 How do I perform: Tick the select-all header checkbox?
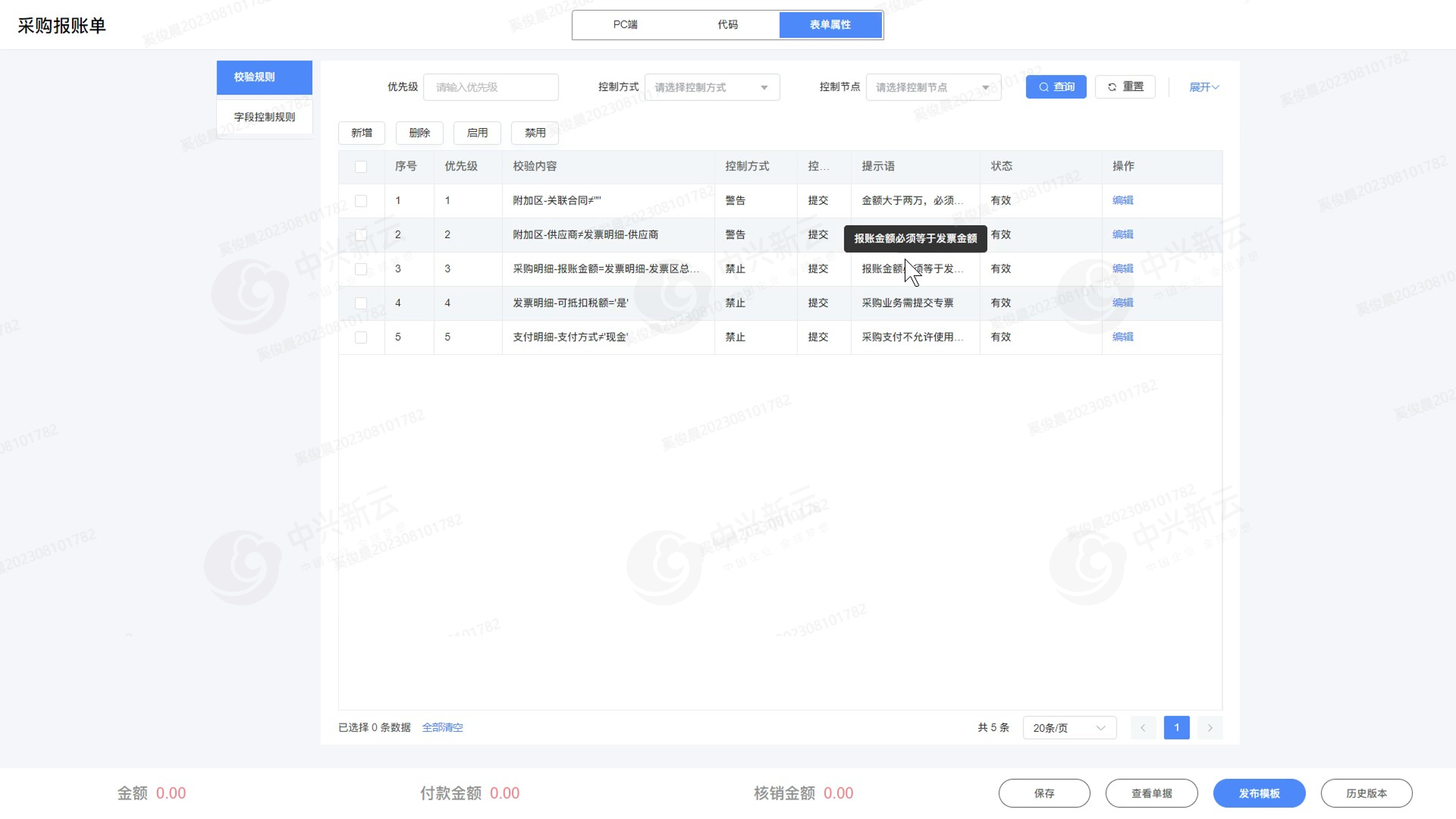[361, 166]
